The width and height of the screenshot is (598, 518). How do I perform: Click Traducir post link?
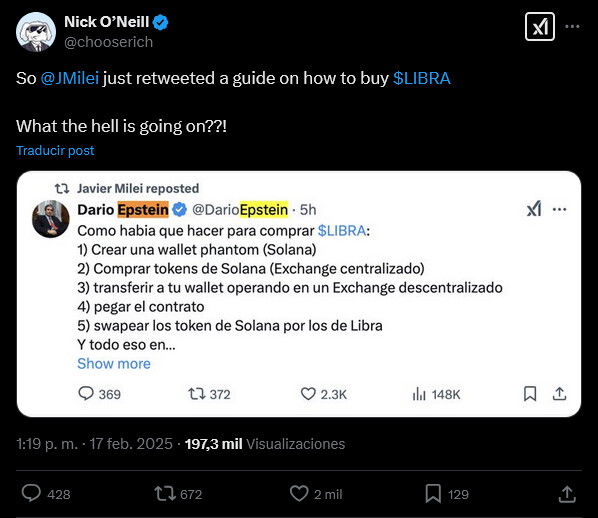pyautogui.click(x=55, y=150)
